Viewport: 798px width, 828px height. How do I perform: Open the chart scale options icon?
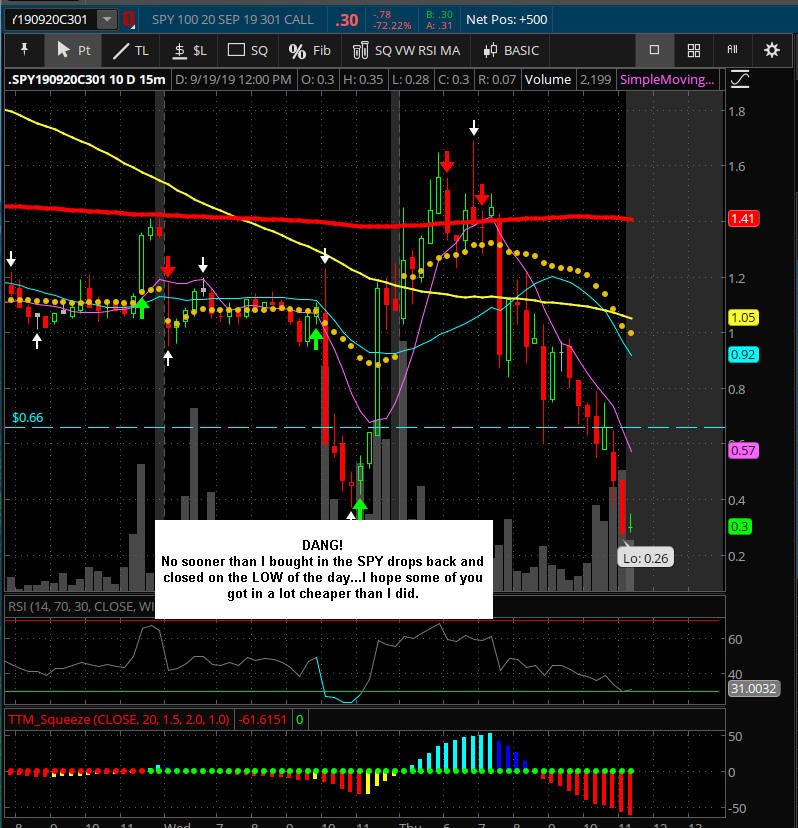[739, 80]
